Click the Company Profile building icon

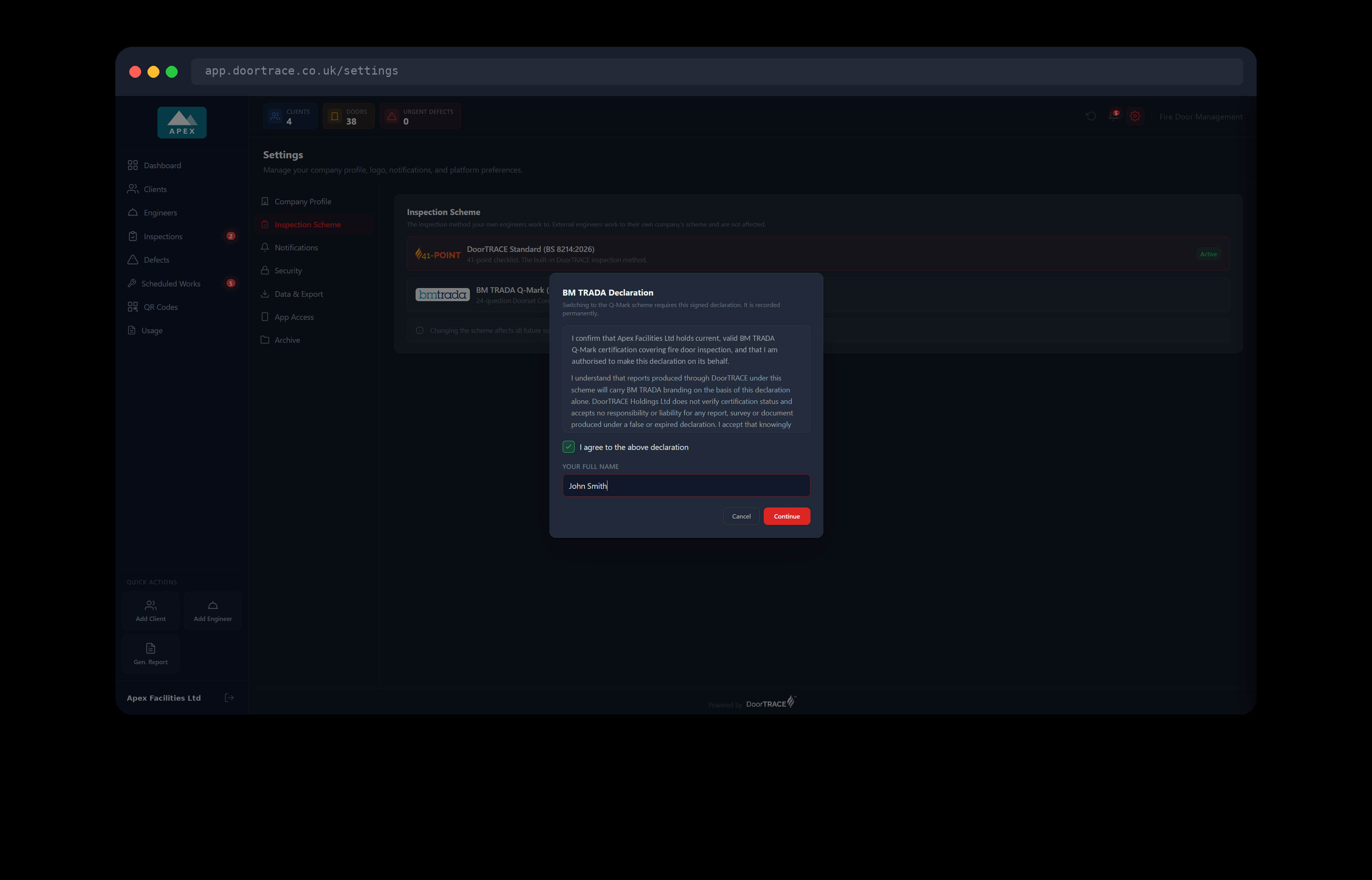point(265,201)
